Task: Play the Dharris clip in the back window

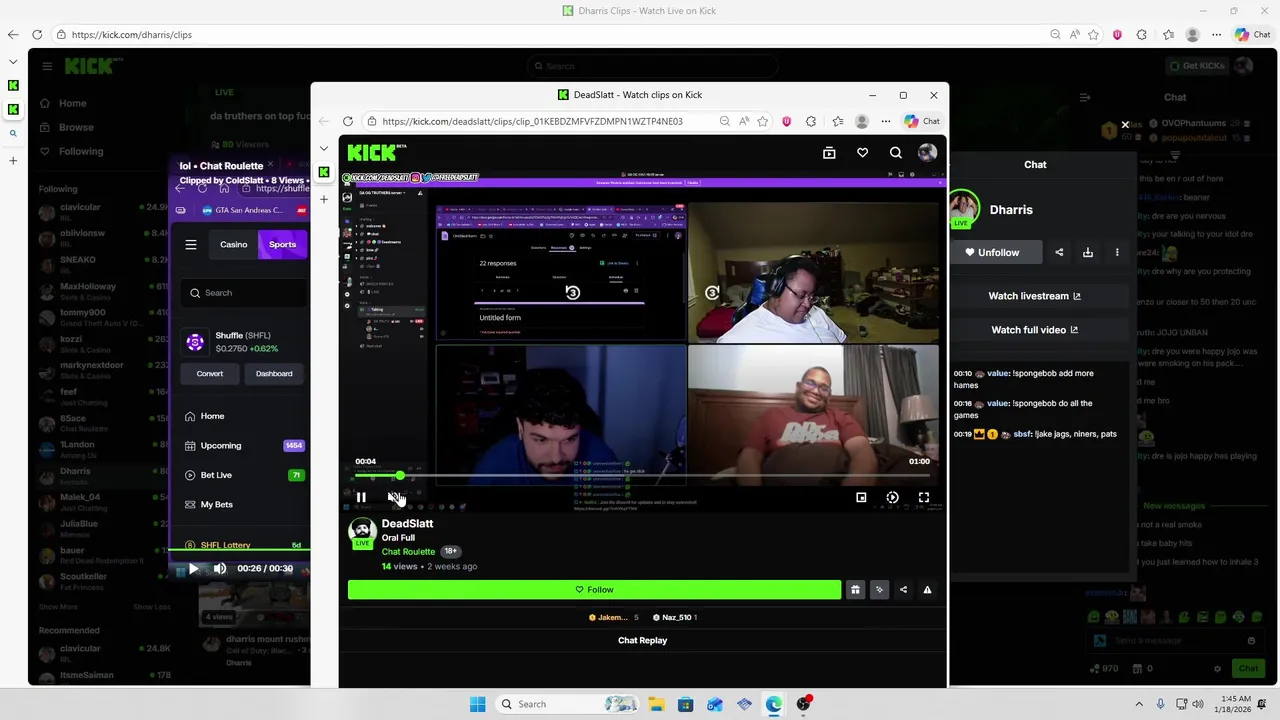Action: click(193, 569)
